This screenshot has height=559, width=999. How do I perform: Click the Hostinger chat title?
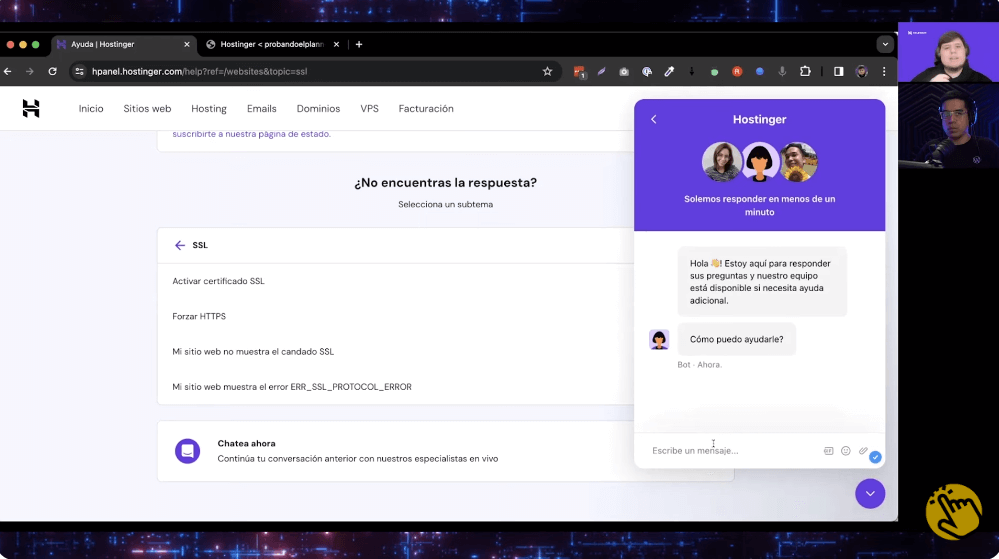(x=759, y=119)
